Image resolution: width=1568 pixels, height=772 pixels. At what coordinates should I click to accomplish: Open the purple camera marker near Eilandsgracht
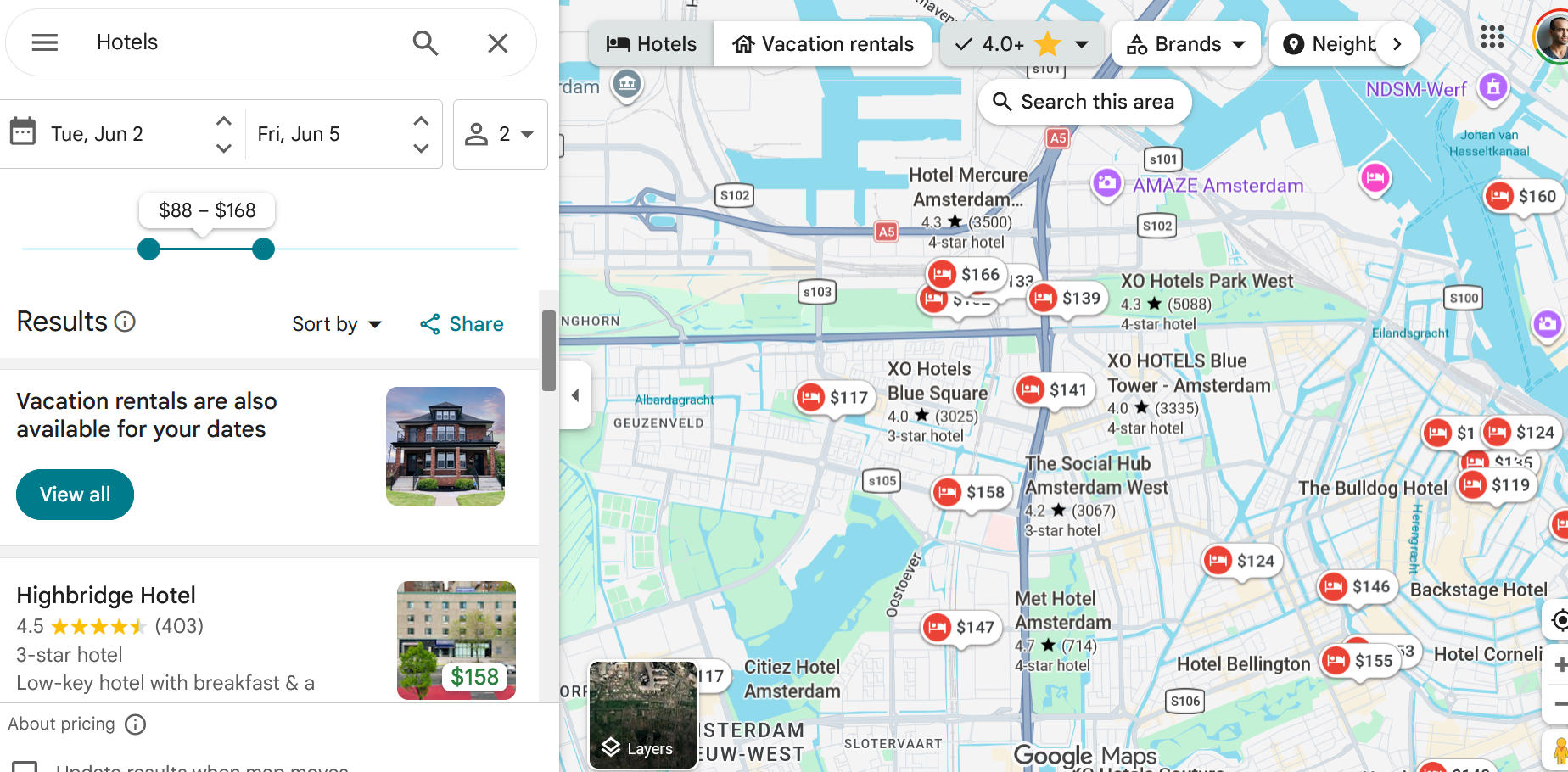[x=1547, y=324]
